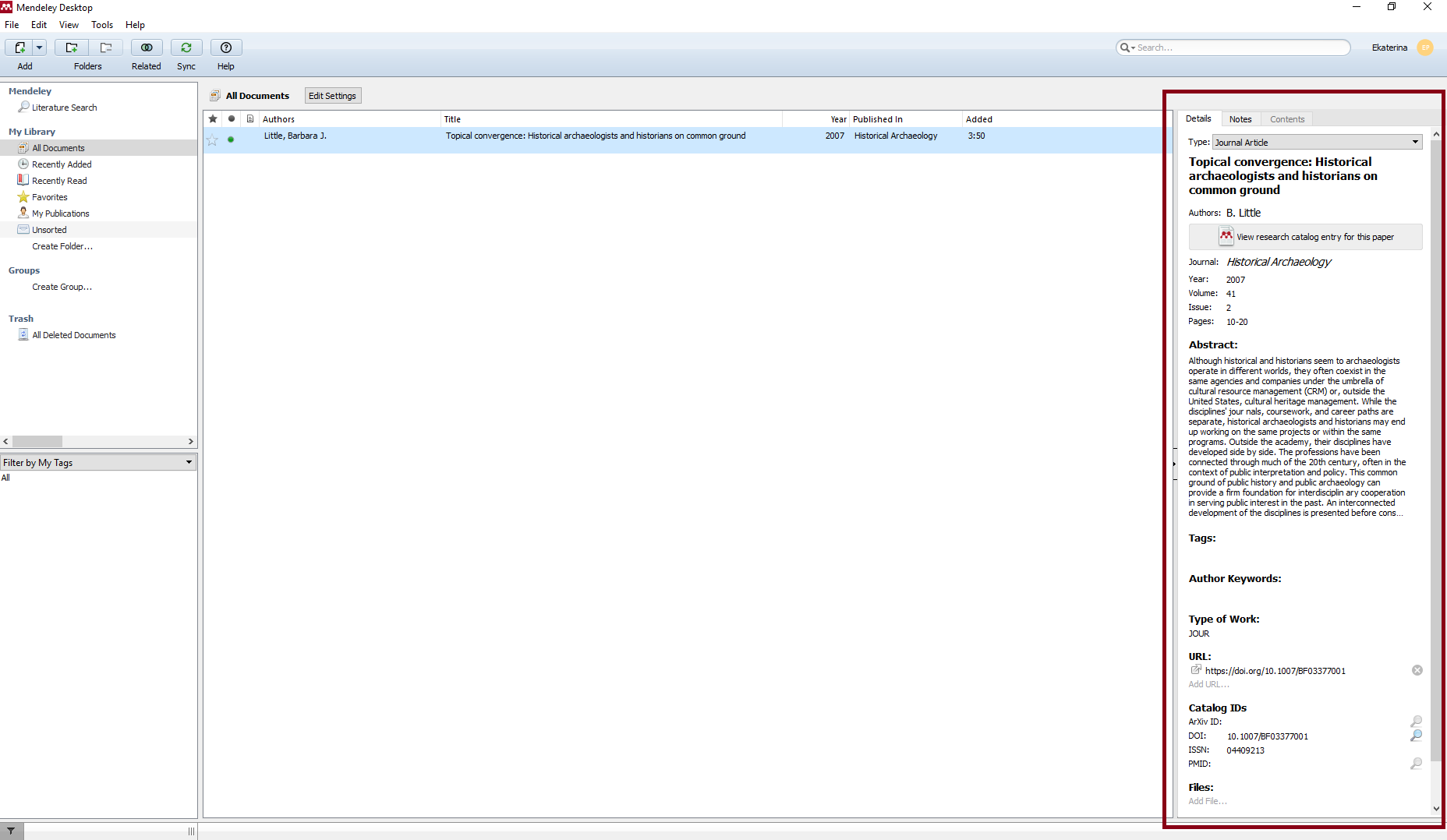This screenshot has width=1447, height=840.
Task: Open Recently Read list
Action: click(x=59, y=181)
